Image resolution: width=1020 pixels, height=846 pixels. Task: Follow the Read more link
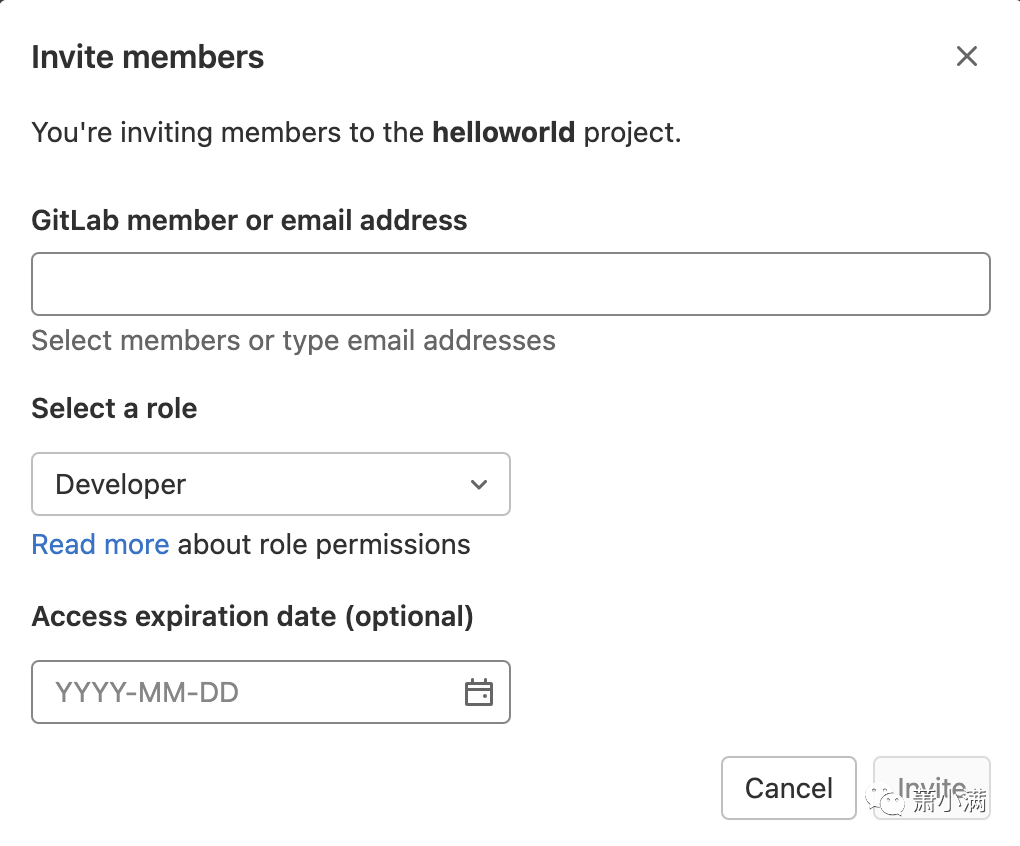click(x=100, y=545)
